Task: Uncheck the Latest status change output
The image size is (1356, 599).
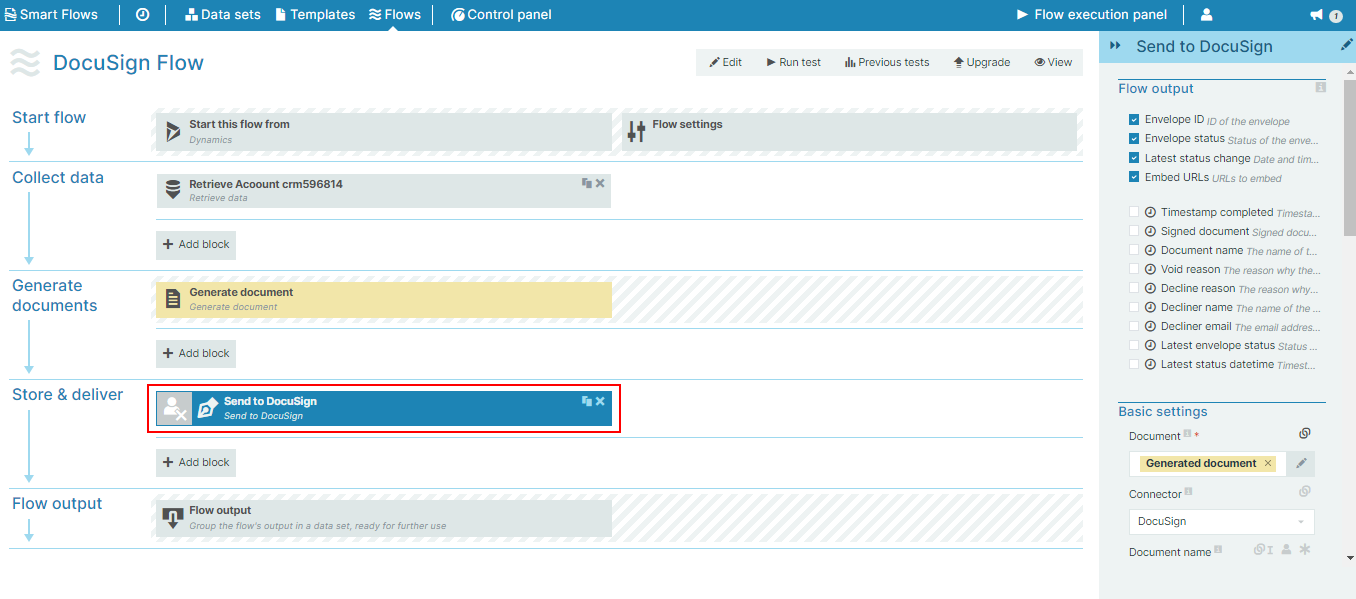Action: pos(1134,158)
